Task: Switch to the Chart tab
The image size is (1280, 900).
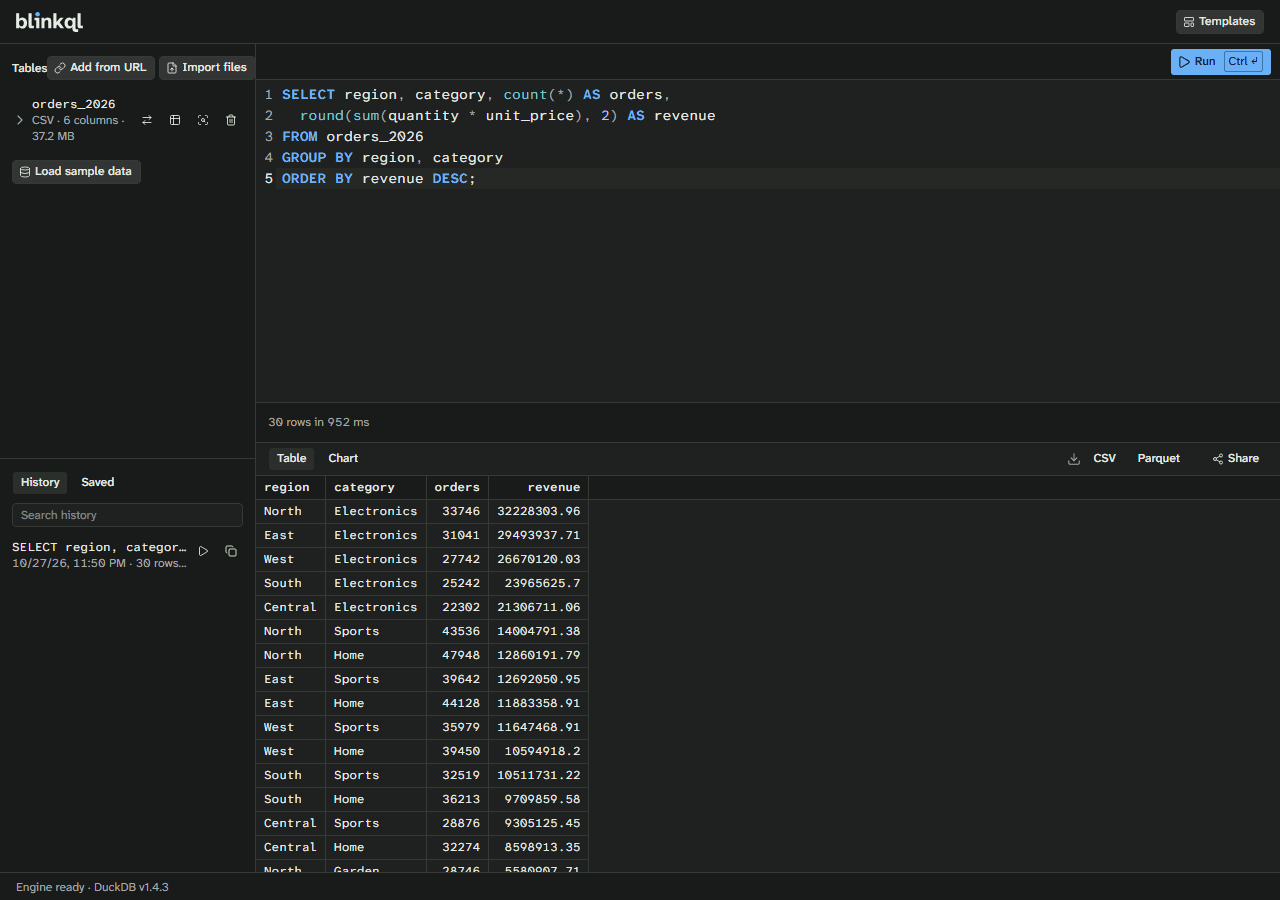Action: click(x=343, y=459)
